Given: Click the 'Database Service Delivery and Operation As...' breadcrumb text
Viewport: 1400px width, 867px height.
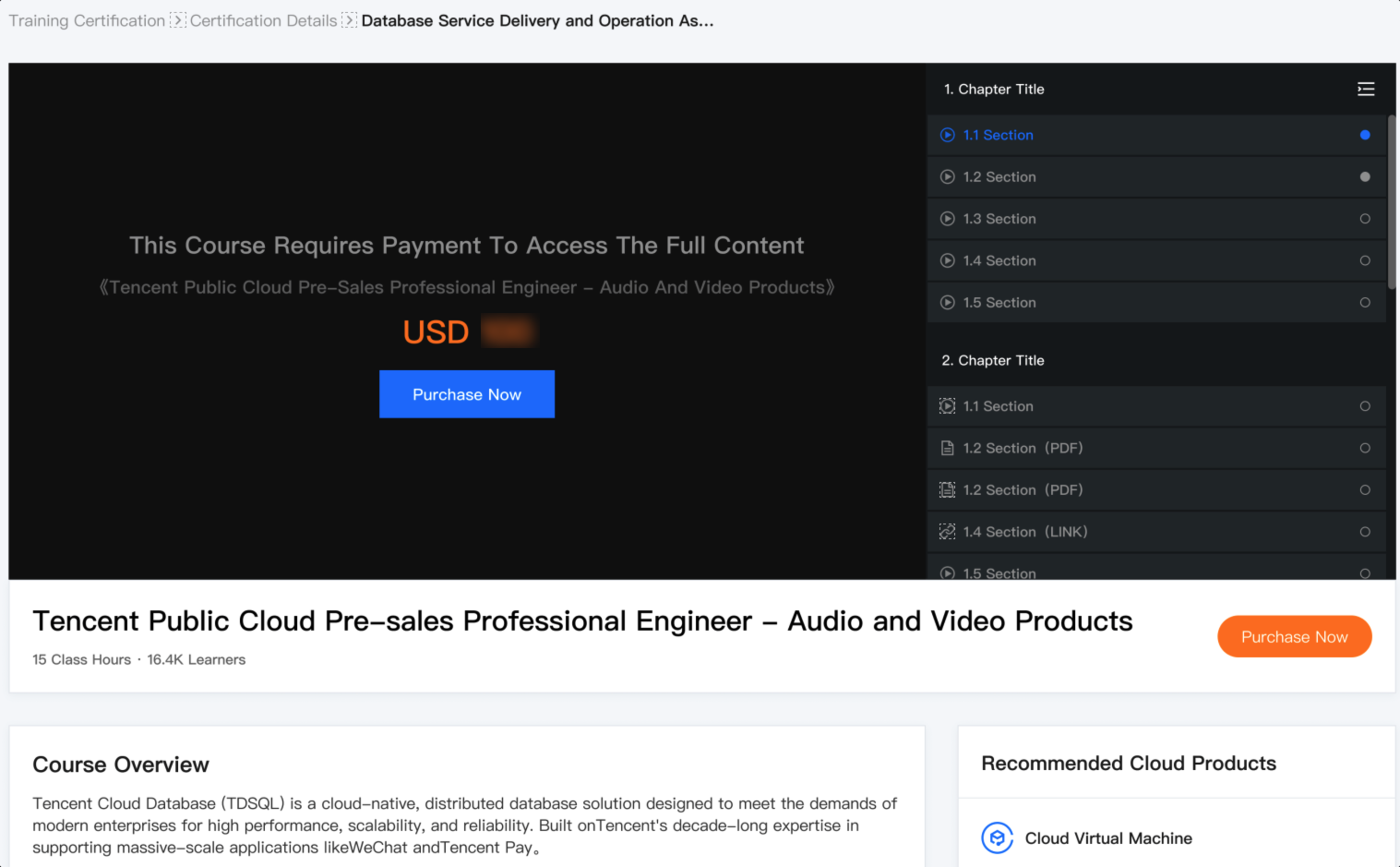Looking at the screenshot, I should 537,20.
